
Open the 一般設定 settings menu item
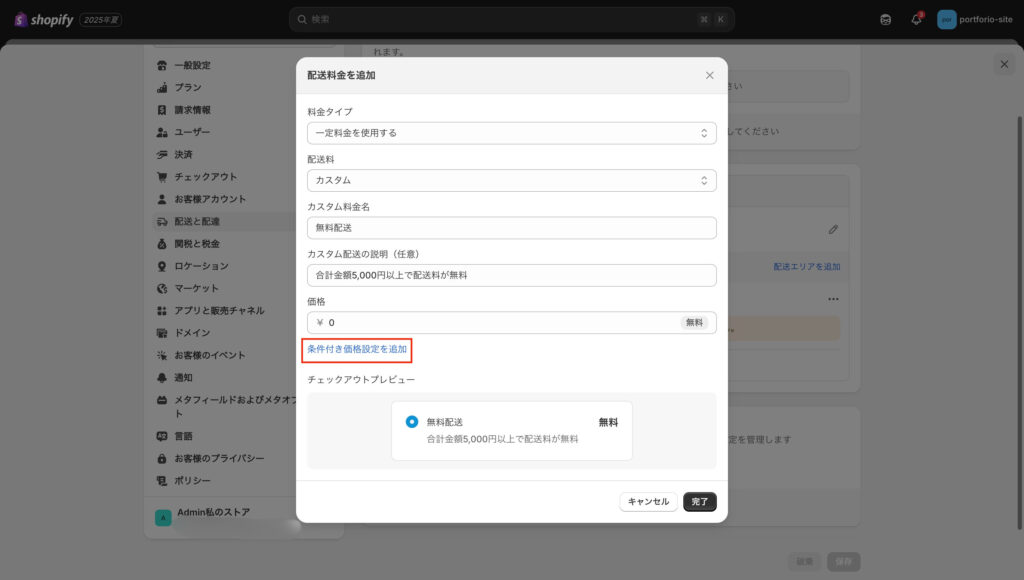coord(192,65)
